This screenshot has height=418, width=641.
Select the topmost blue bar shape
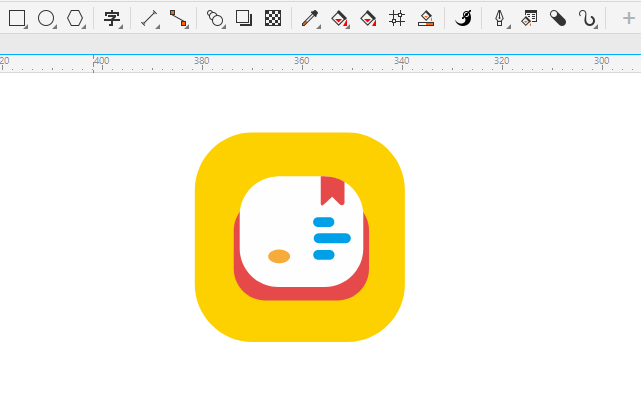click(324, 222)
